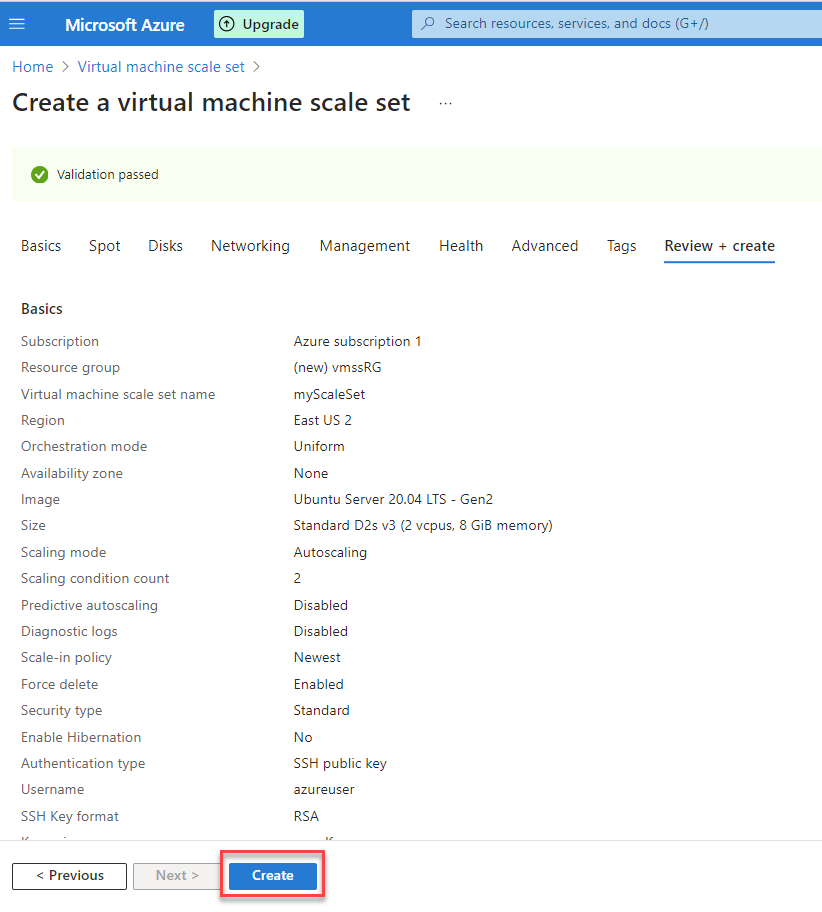Viewport: 822px width, 912px height.
Task: Open the ellipsis more options menu
Action: pyautogui.click(x=446, y=103)
